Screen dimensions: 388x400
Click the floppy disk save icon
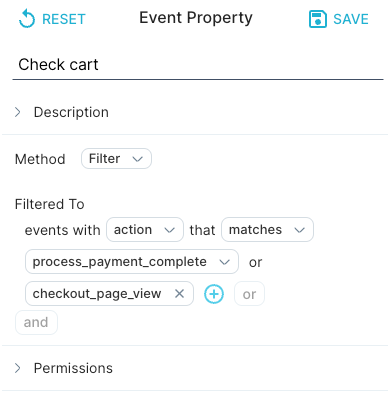coord(317,19)
